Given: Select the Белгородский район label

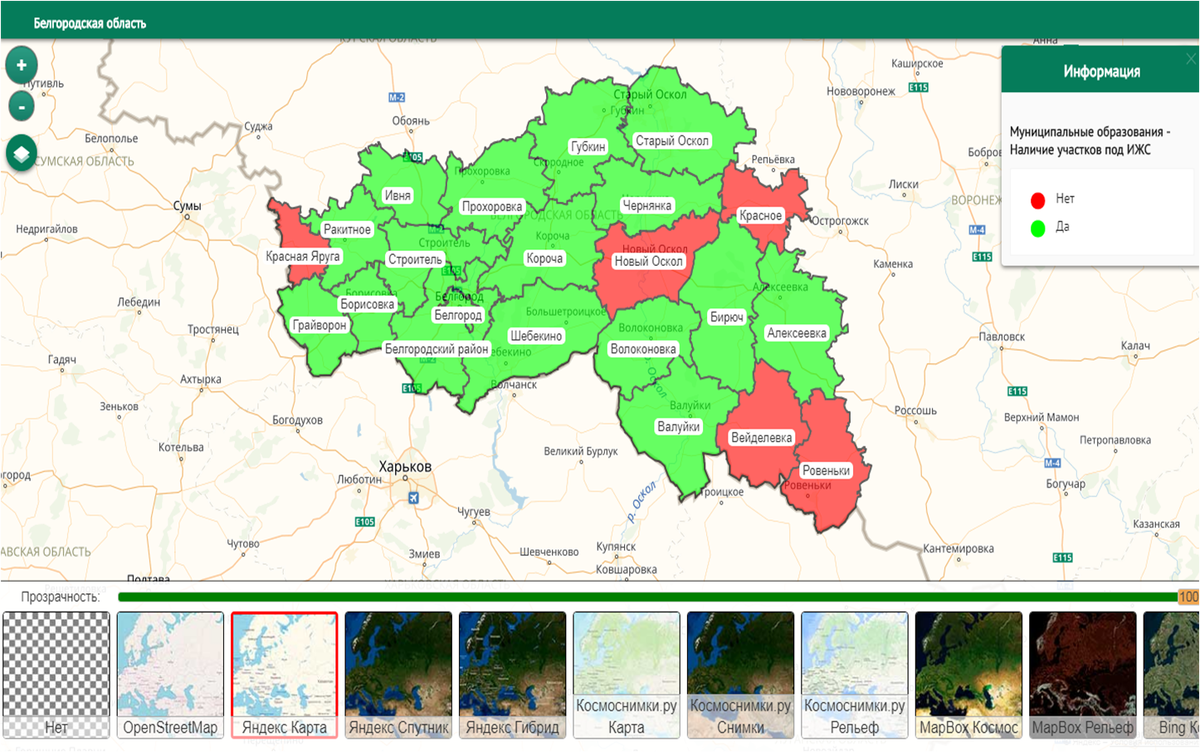Looking at the screenshot, I should [437, 350].
